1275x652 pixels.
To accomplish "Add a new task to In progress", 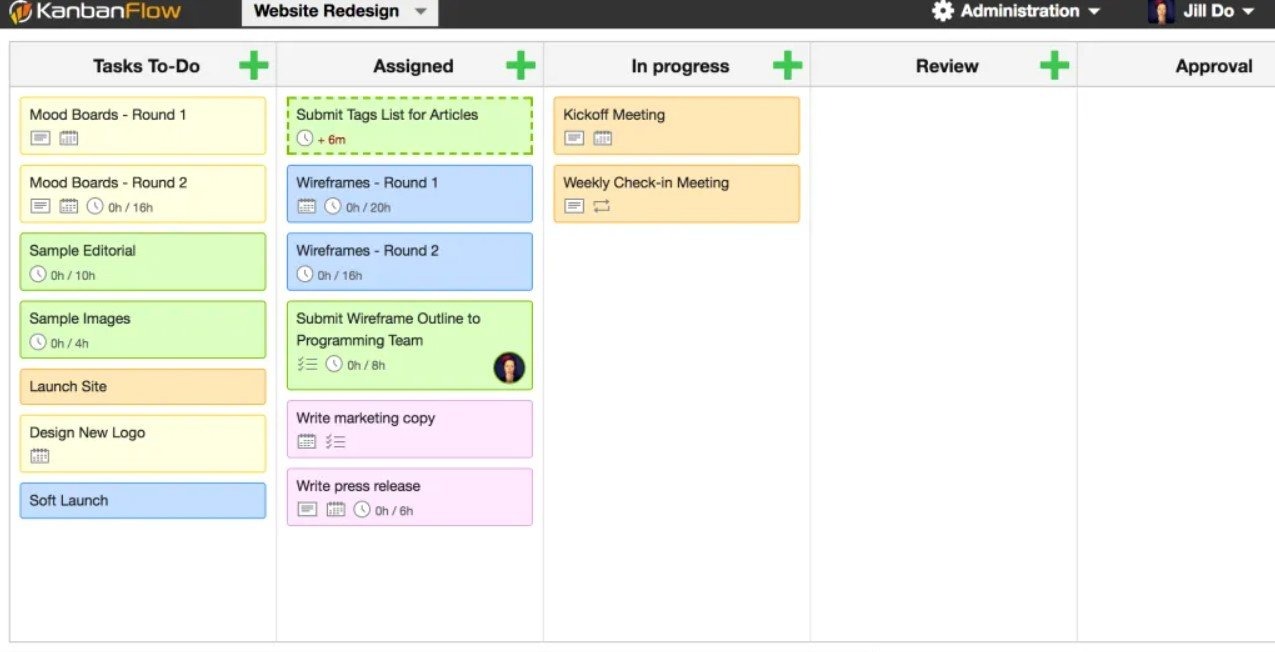I will tap(788, 66).
